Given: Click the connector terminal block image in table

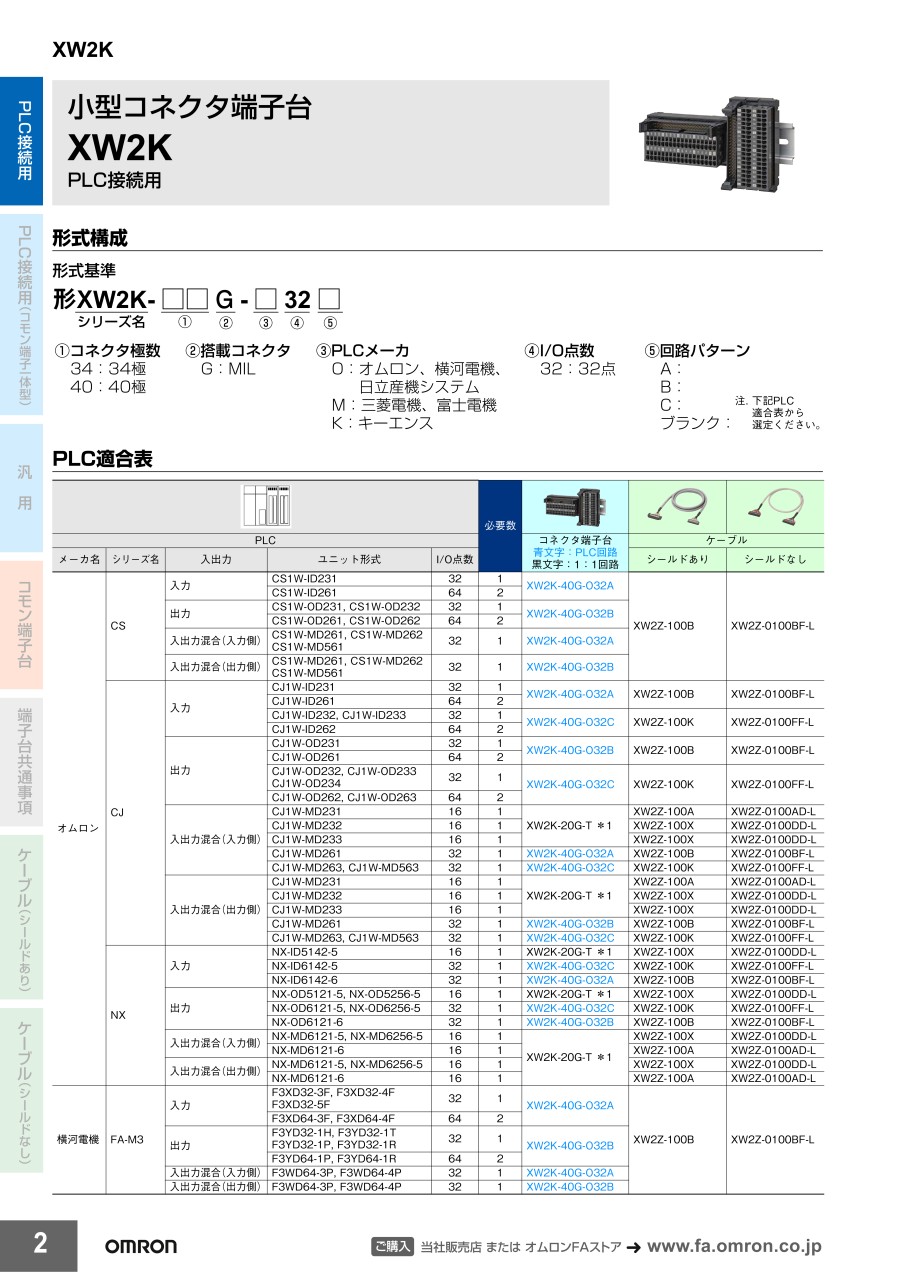Looking at the screenshot, I should [574, 507].
